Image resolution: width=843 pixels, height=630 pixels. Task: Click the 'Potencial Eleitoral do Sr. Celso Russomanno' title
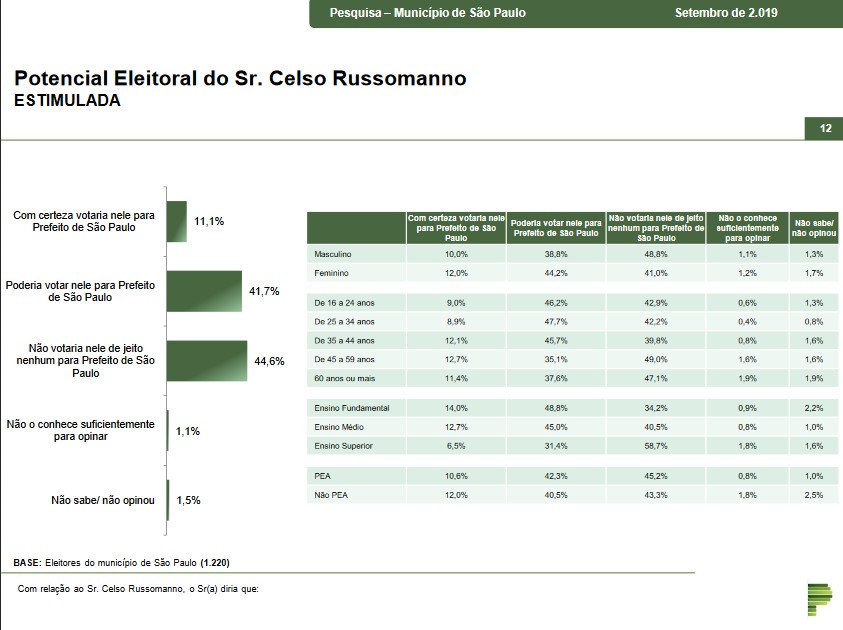point(239,79)
